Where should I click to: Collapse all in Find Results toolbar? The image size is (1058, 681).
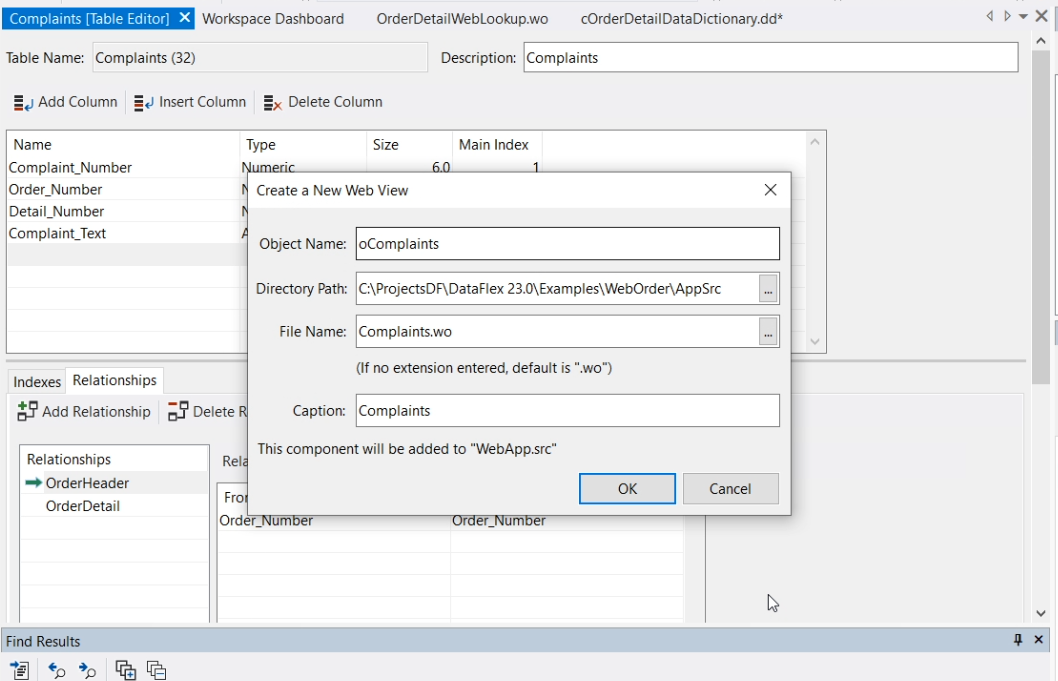(156, 670)
